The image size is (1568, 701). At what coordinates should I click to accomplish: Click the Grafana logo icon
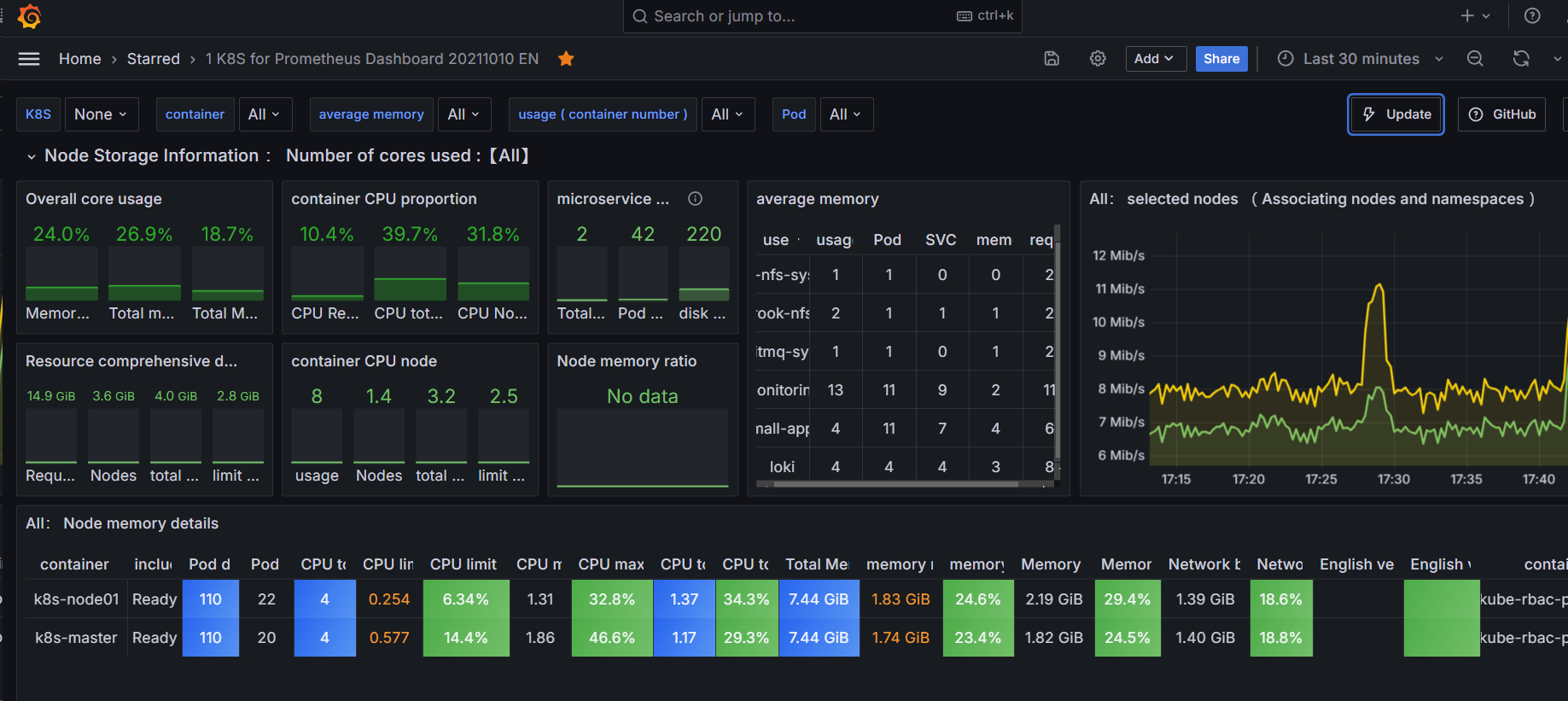point(29,15)
